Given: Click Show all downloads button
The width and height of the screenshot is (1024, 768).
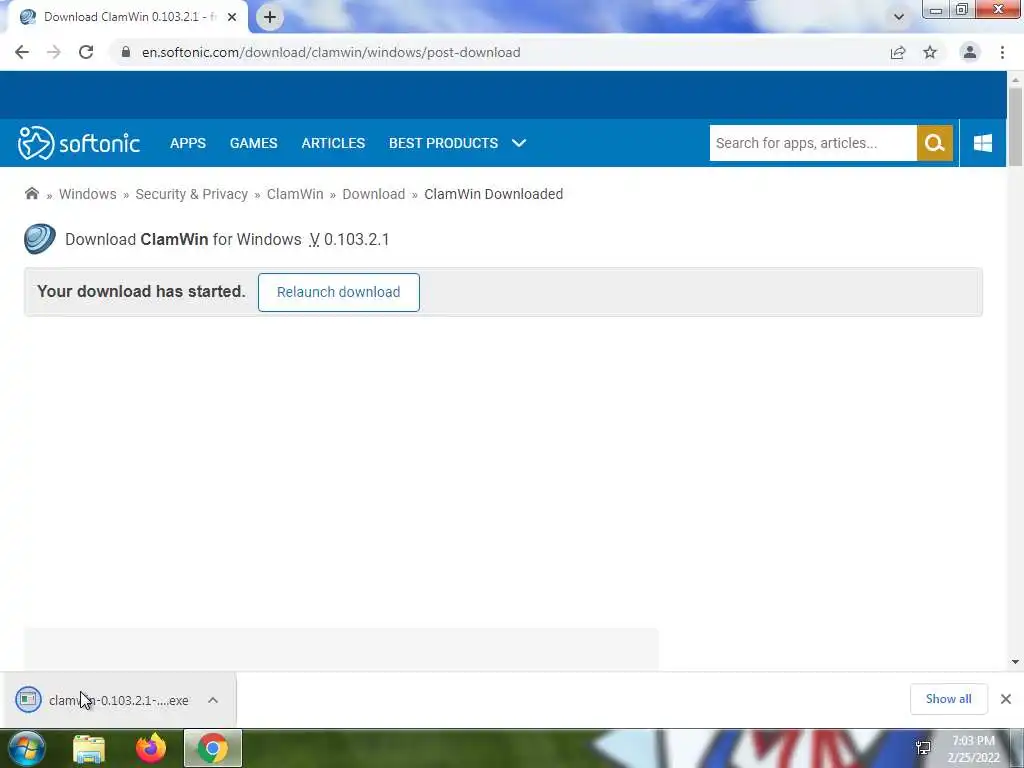Looking at the screenshot, I should [948, 699].
